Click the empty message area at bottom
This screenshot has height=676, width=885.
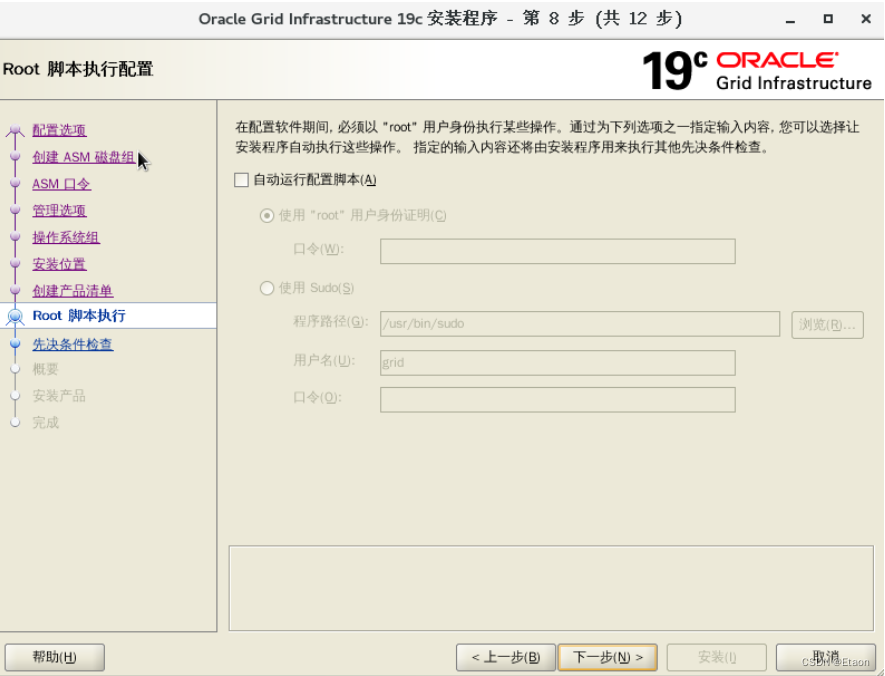(551, 588)
